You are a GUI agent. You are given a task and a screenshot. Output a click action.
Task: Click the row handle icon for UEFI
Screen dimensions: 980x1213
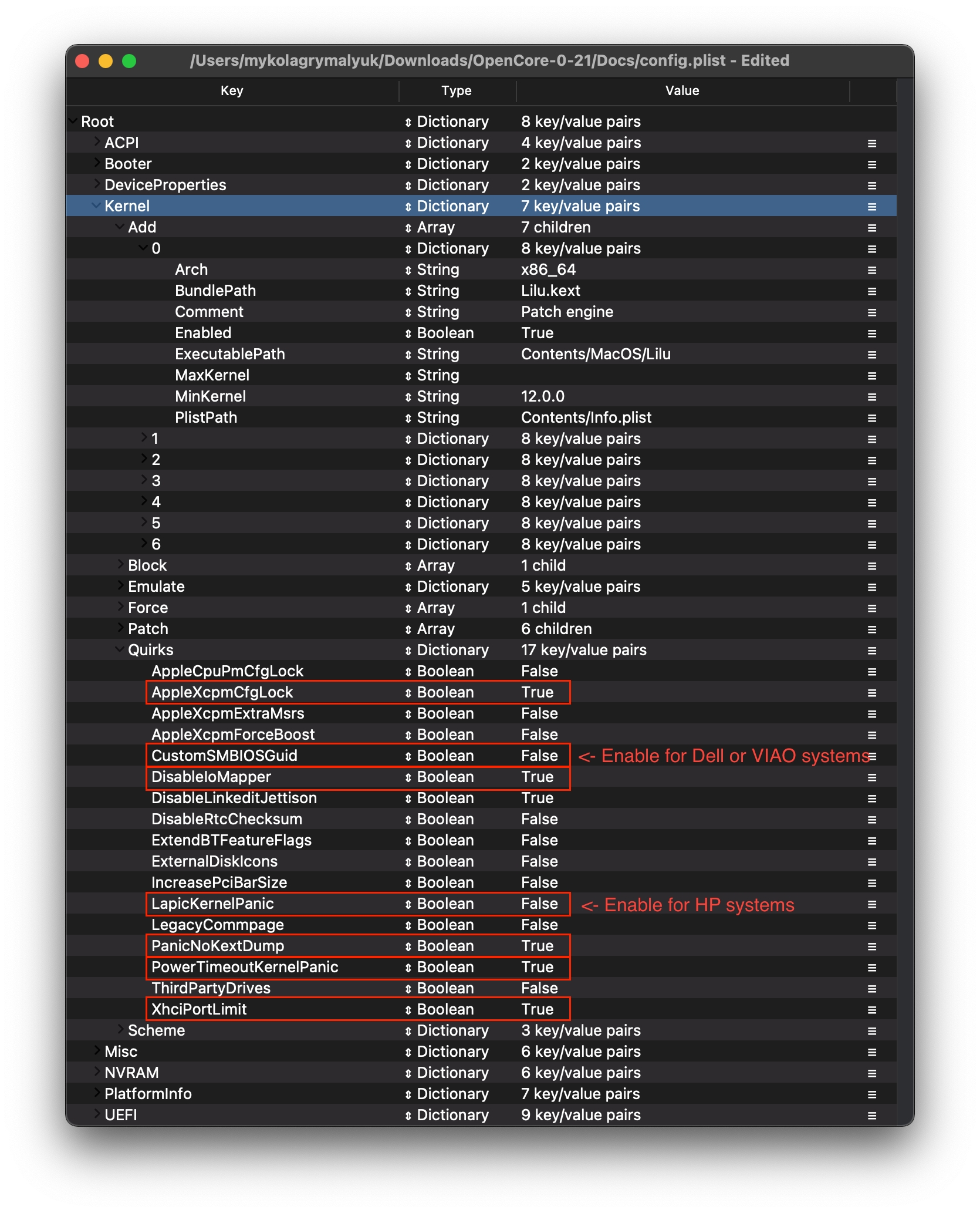coord(872,1116)
